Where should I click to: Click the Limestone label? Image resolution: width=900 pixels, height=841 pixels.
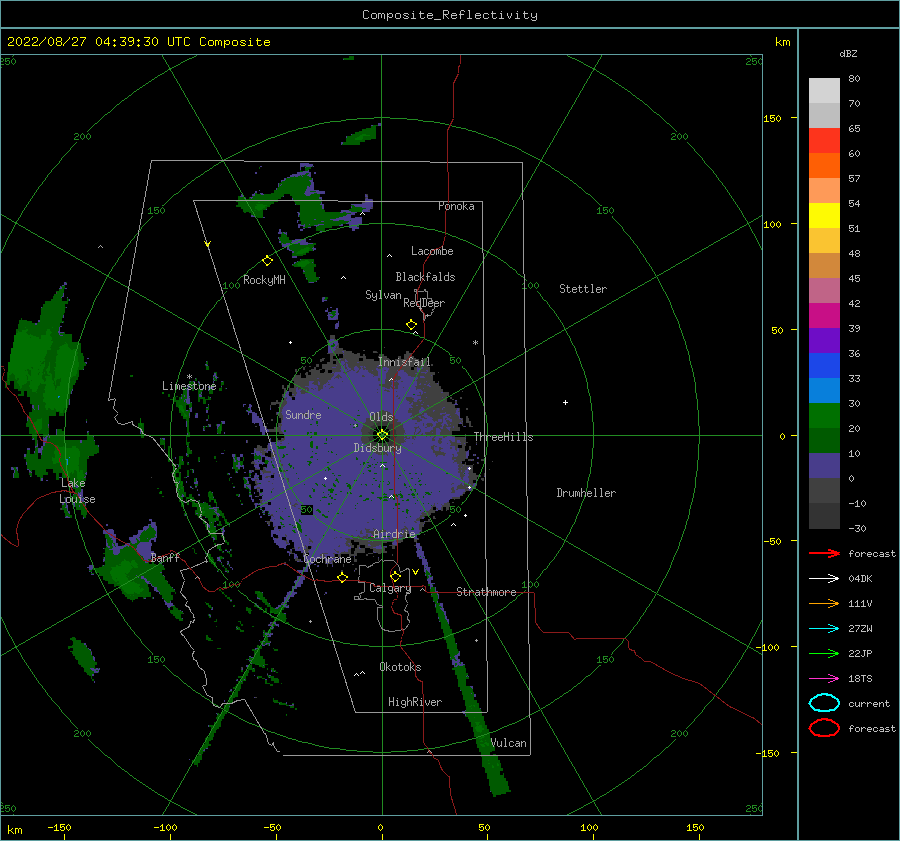[x=189, y=386]
